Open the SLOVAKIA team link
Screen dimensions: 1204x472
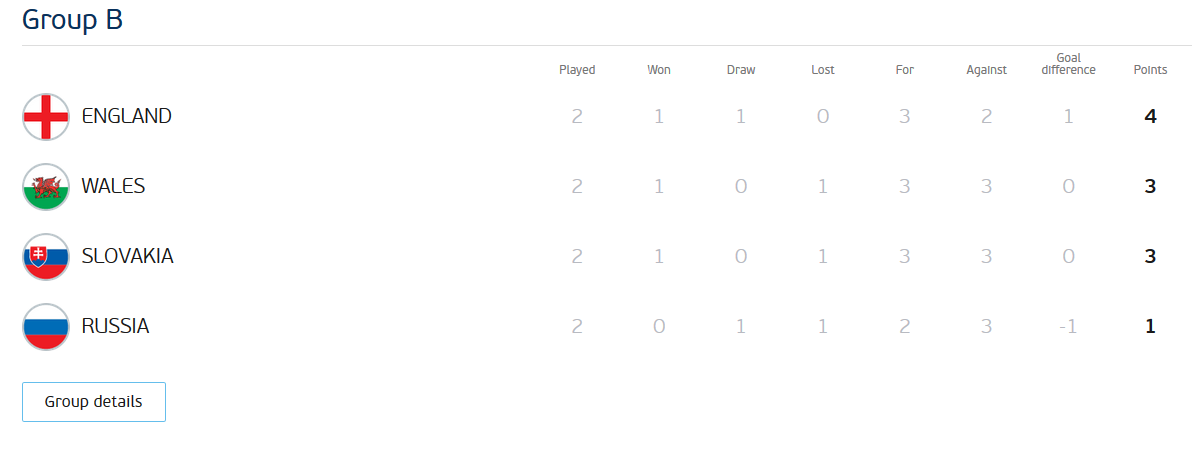(128, 256)
